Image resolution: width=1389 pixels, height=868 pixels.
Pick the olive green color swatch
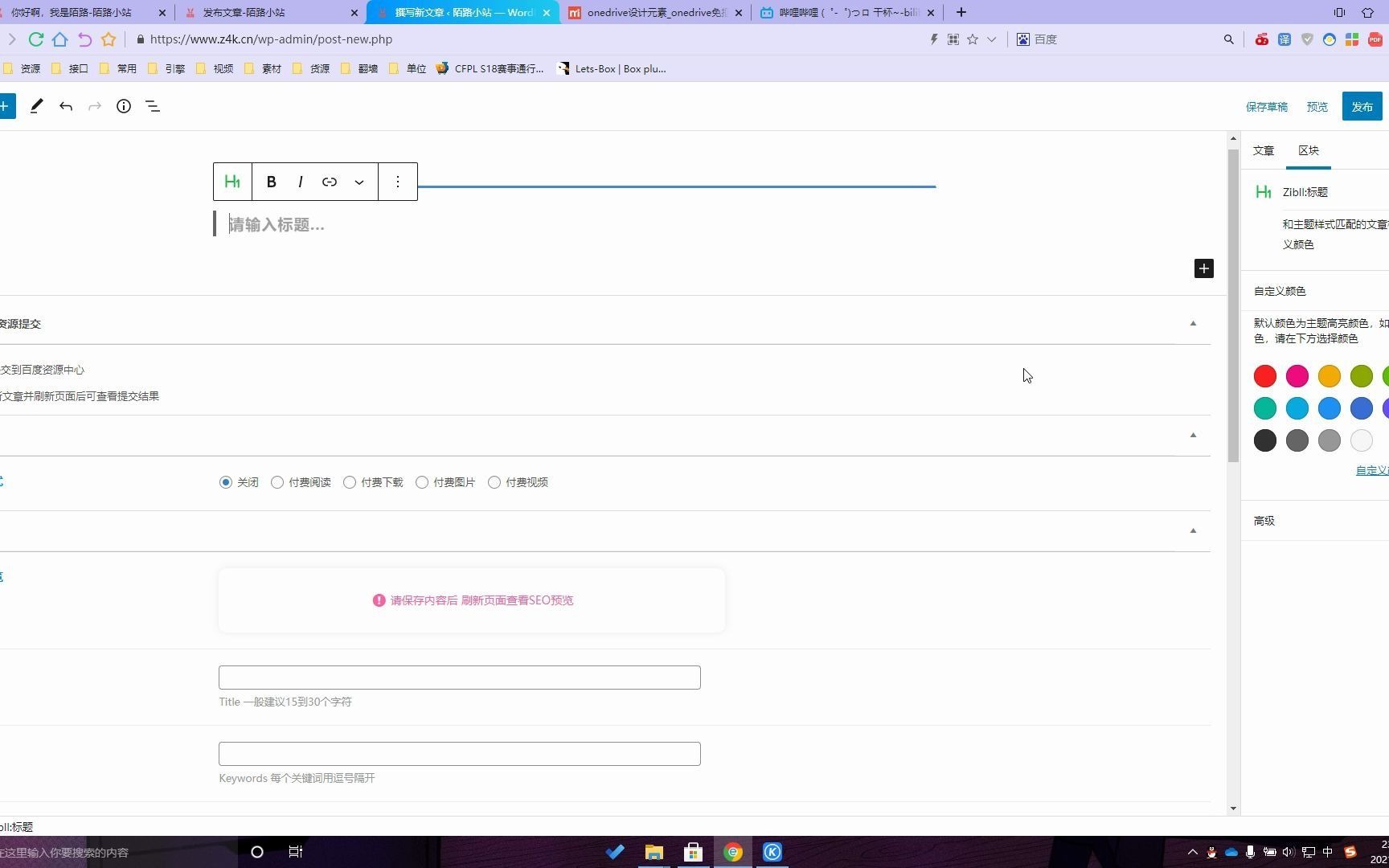tap(1362, 376)
